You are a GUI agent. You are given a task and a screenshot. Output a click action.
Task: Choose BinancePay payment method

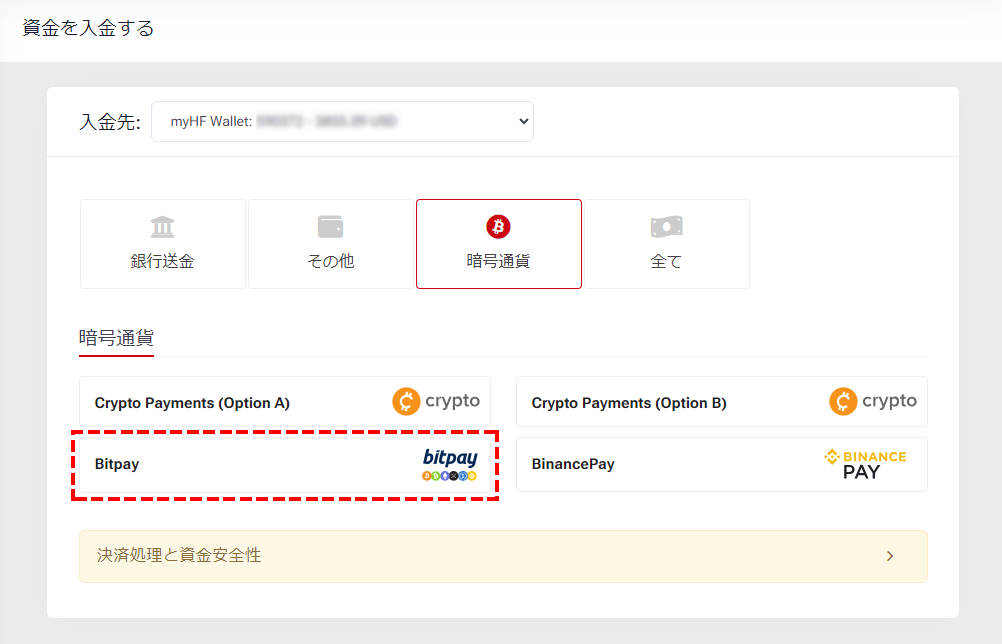(x=721, y=464)
